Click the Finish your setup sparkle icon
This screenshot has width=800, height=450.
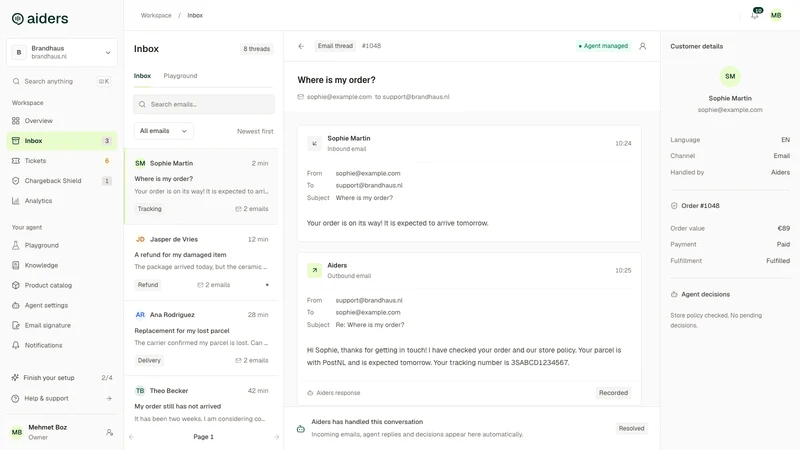pos(15,378)
